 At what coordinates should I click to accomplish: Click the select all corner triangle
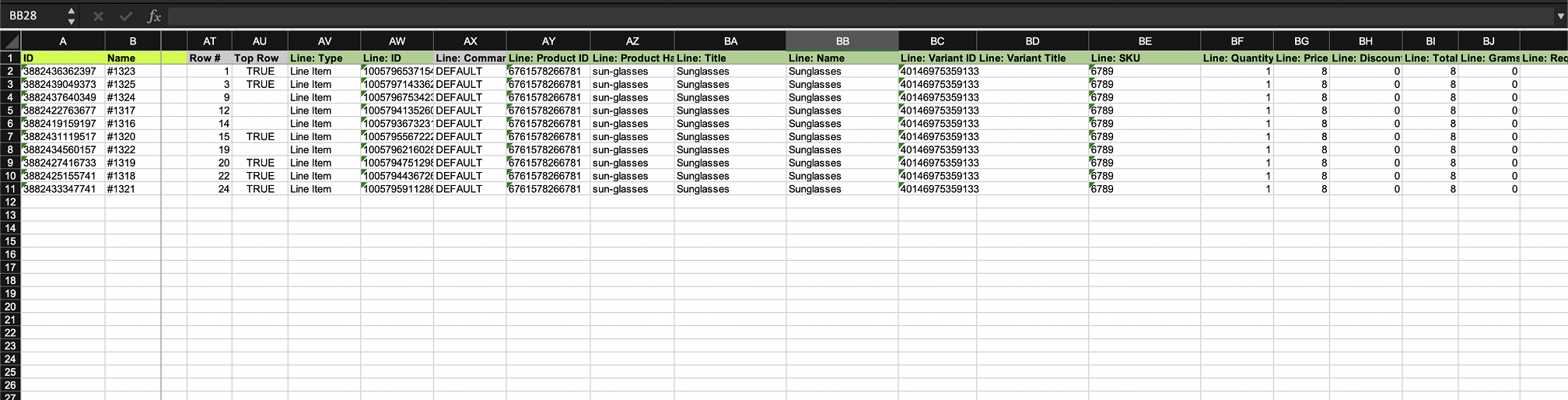point(10,41)
